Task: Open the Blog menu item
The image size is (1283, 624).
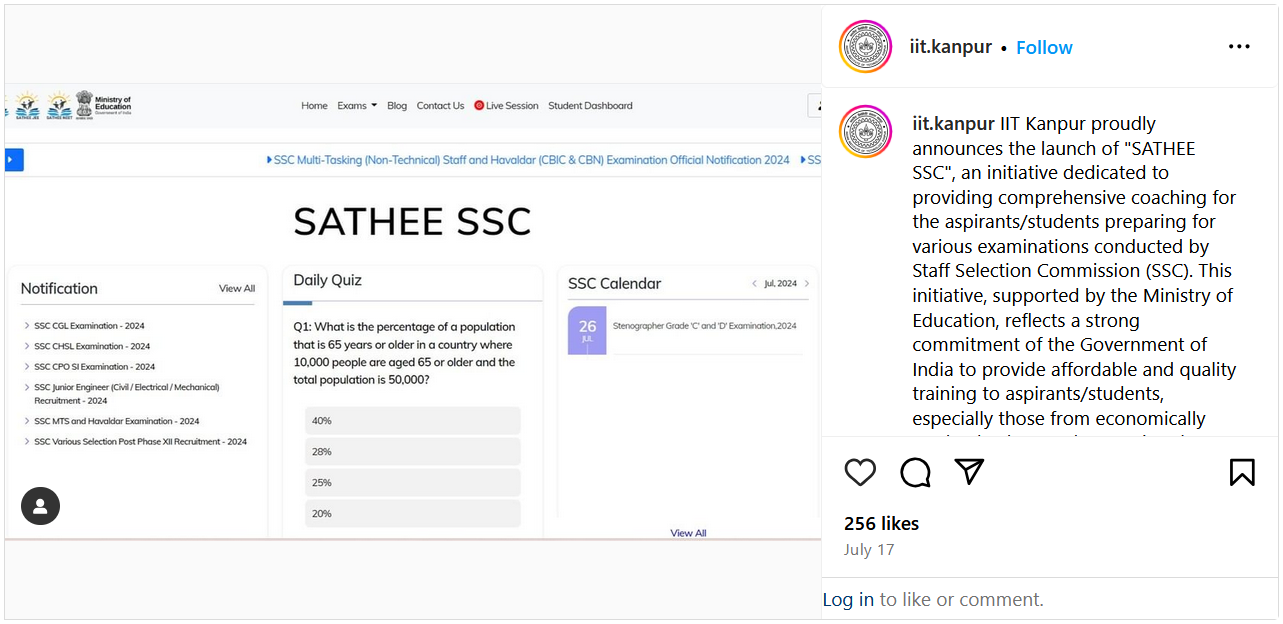Action: point(397,106)
